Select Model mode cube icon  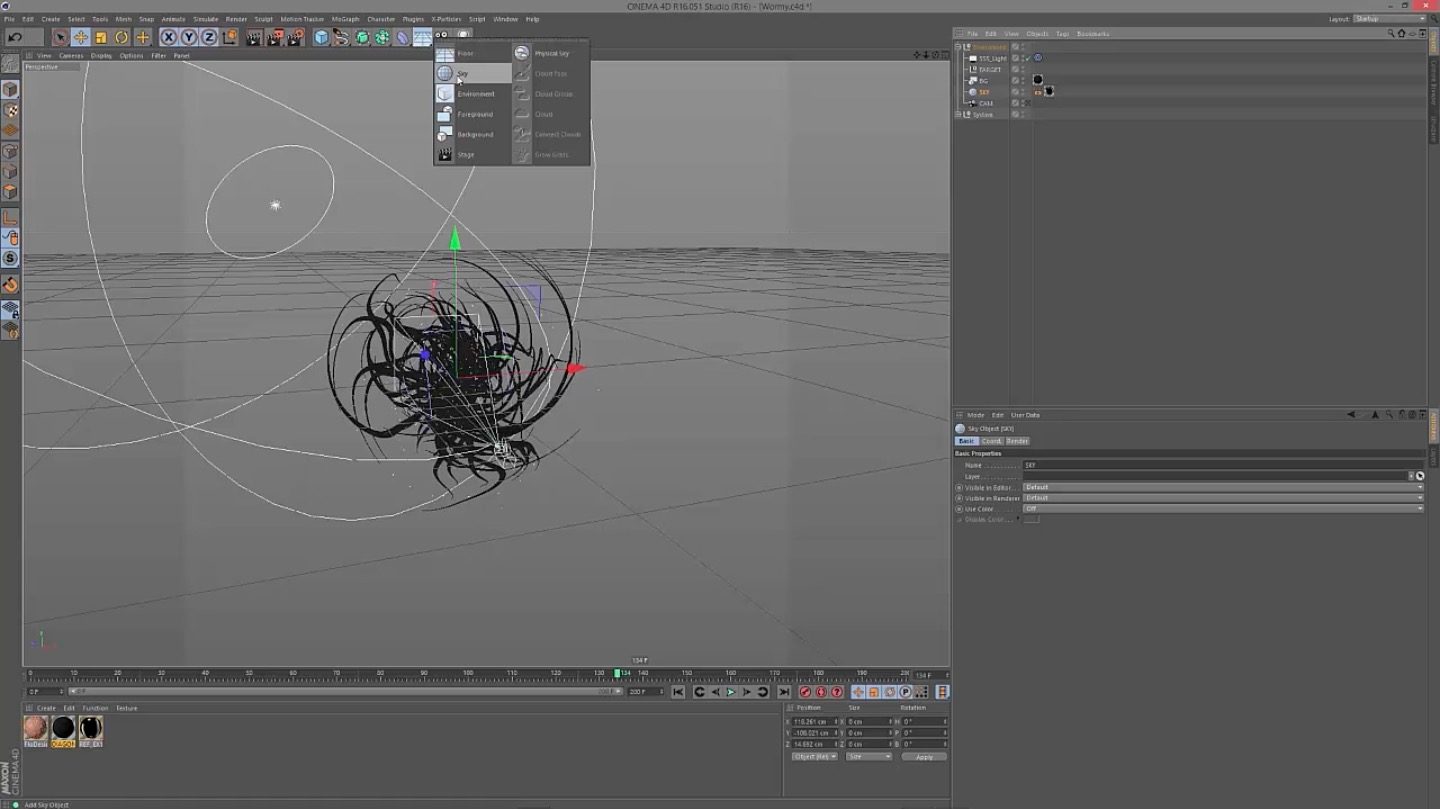(10, 90)
